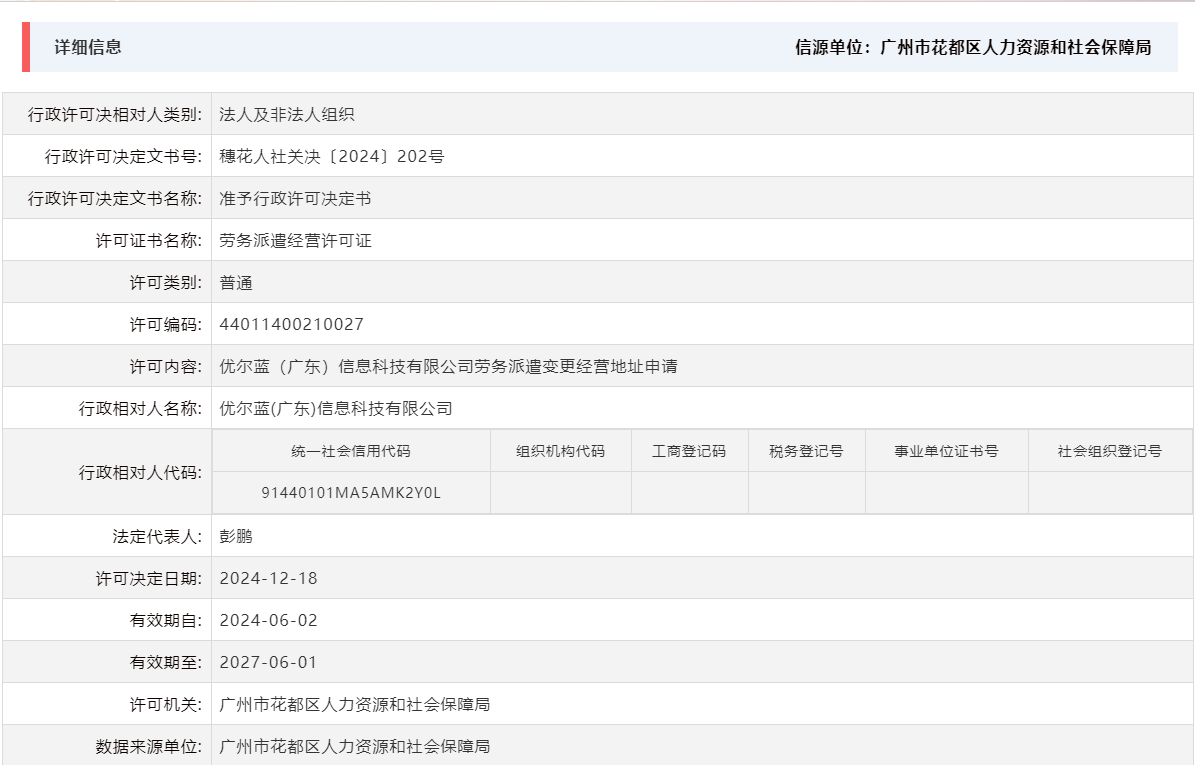Click legal representative name 彭鹏

pos(234,535)
